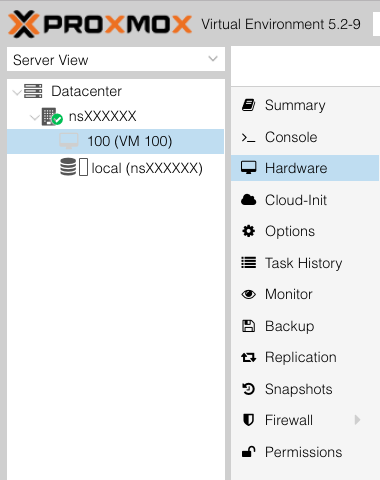Click the Replication arrows icon

pyautogui.click(x=249, y=357)
